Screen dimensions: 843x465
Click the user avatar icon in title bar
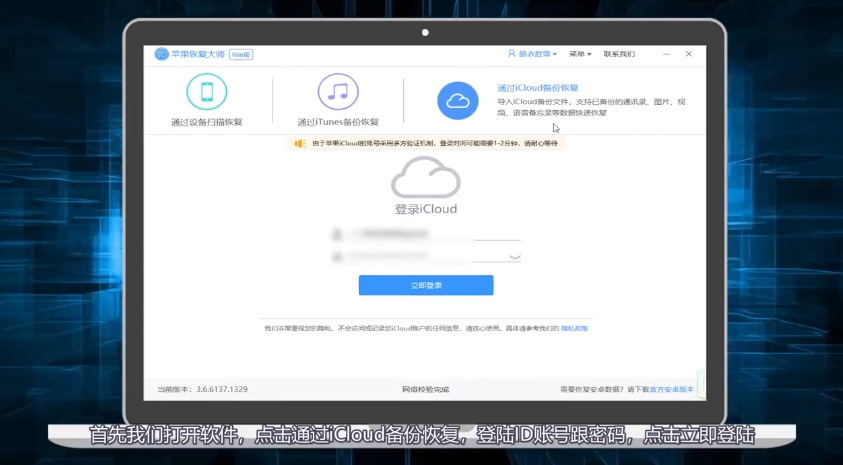tap(512, 54)
